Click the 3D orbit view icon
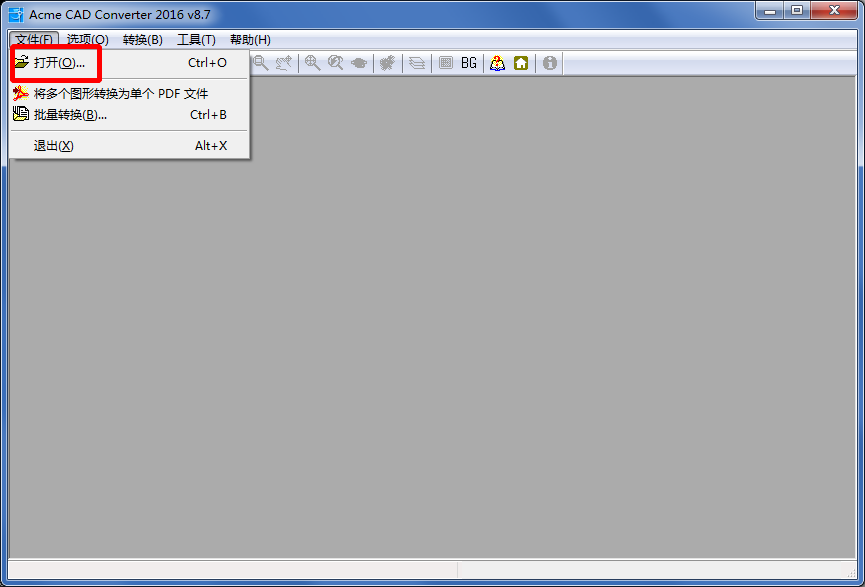The height and width of the screenshot is (587, 865). pyautogui.click(x=359, y=63)
